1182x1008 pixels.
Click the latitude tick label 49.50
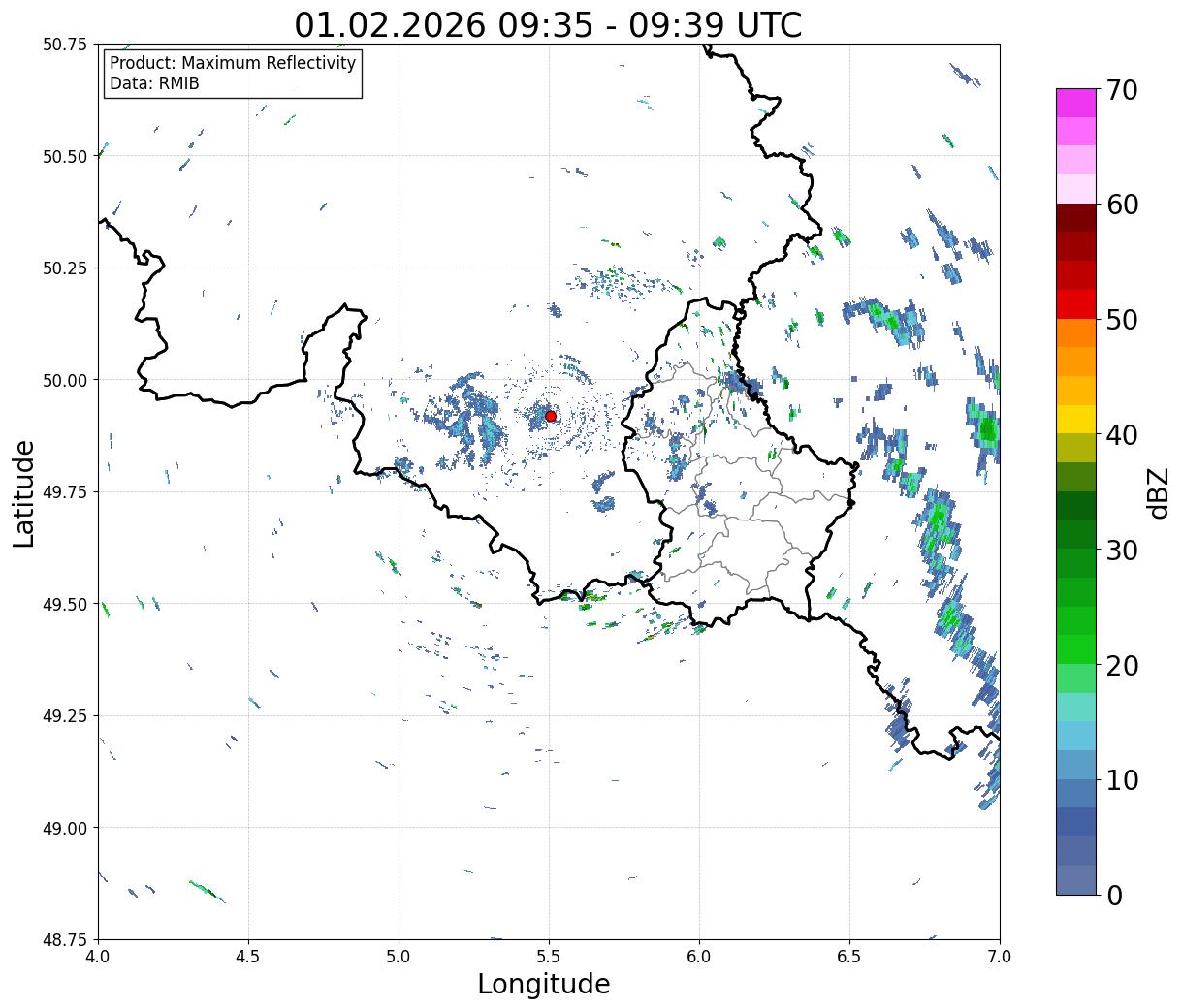65,604
